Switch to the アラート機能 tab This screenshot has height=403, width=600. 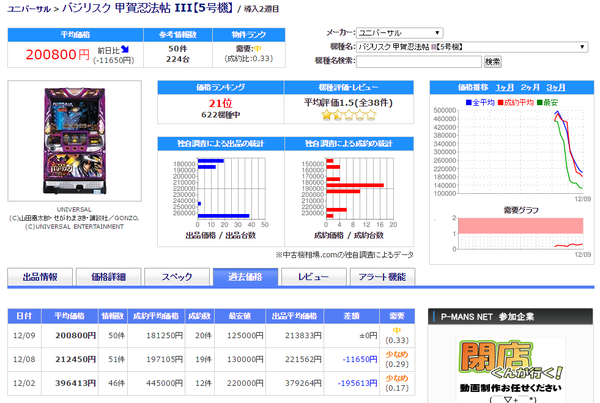(x=382, y=277)
